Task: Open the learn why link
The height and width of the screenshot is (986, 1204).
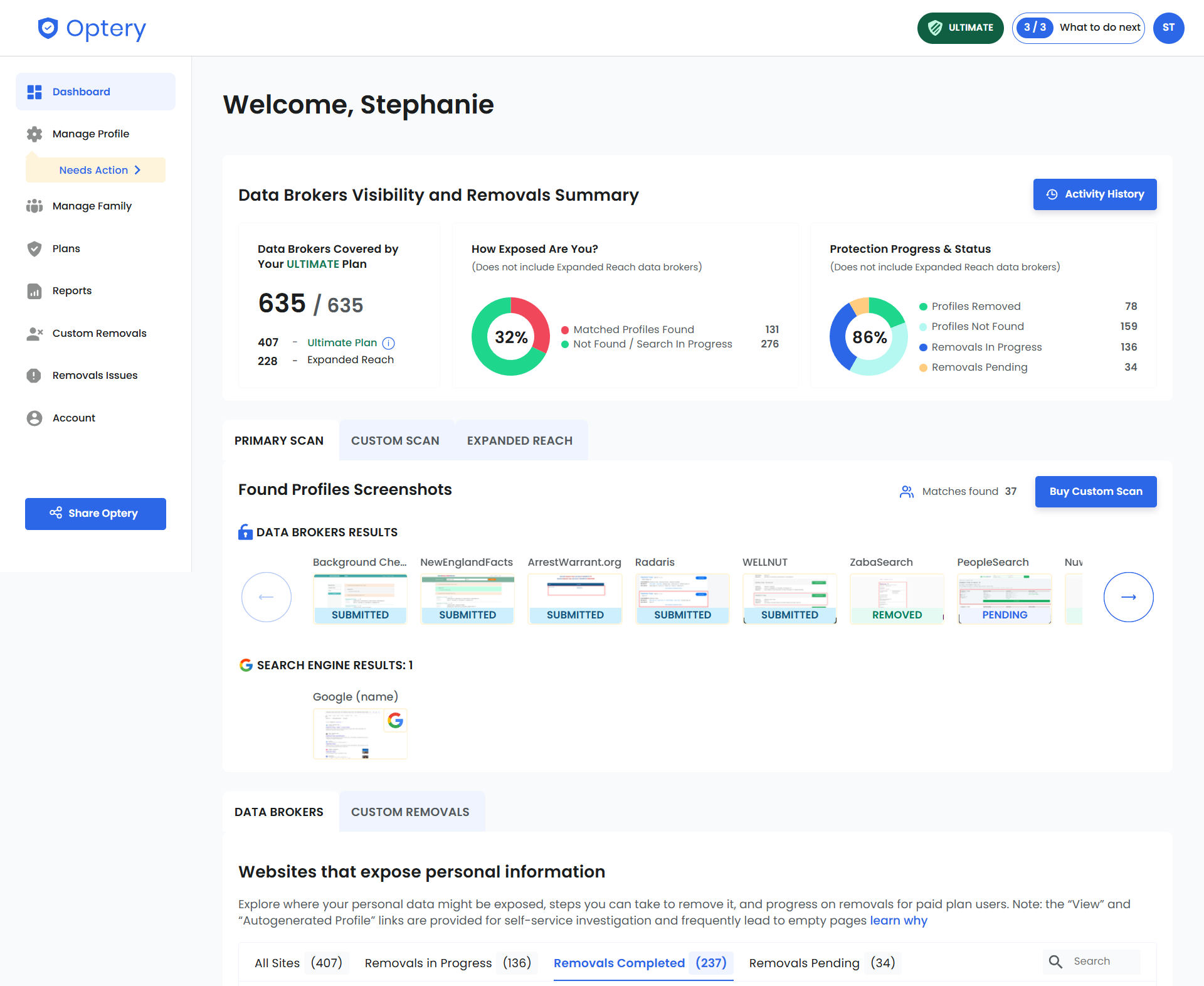Action: pyautogui.click(x=899, y=920)
